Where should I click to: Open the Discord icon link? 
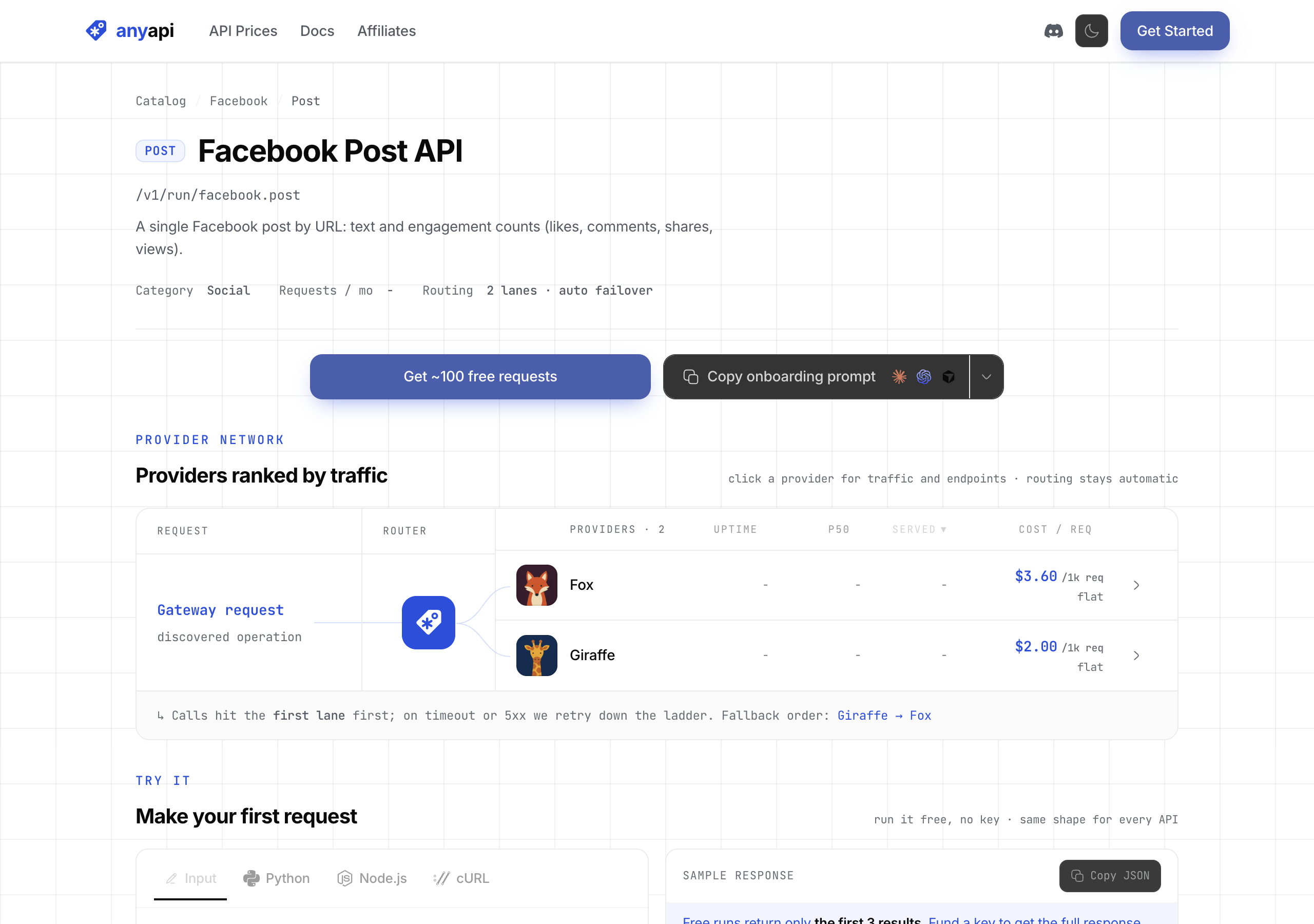1053,31
